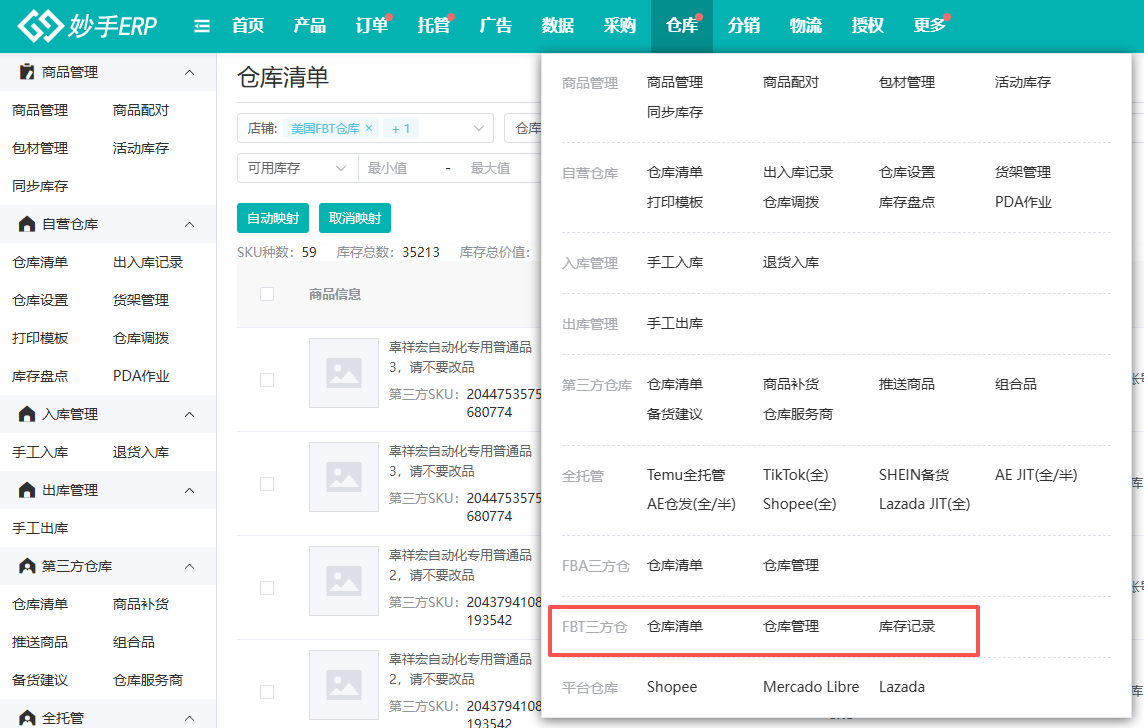Image resolution: width=1144 pixels, height=728 pixels.
Task: Check the second product row checkbox
Action: [267, 484]
